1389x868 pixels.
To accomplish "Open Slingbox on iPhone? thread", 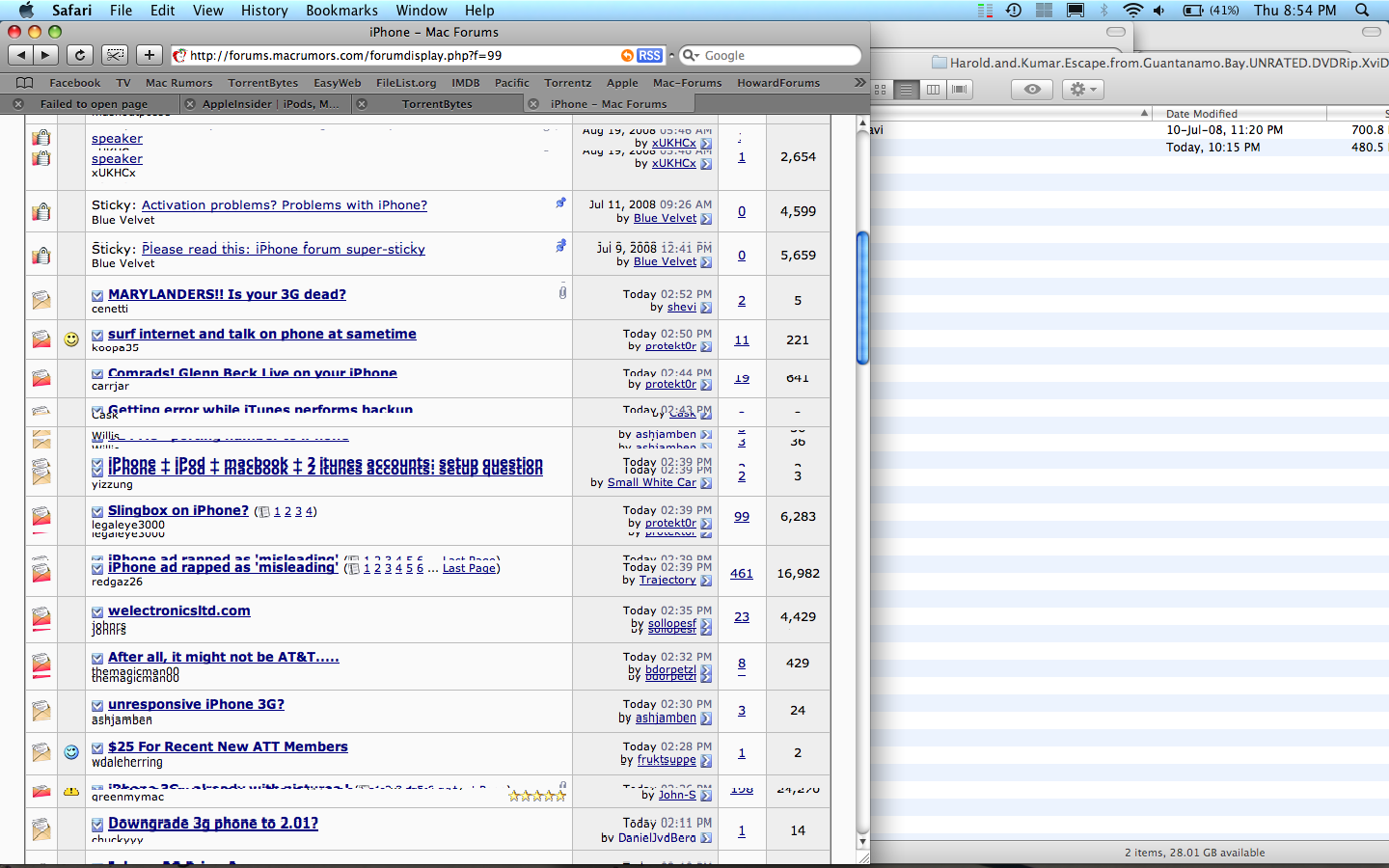I will [x=178, y=510].
